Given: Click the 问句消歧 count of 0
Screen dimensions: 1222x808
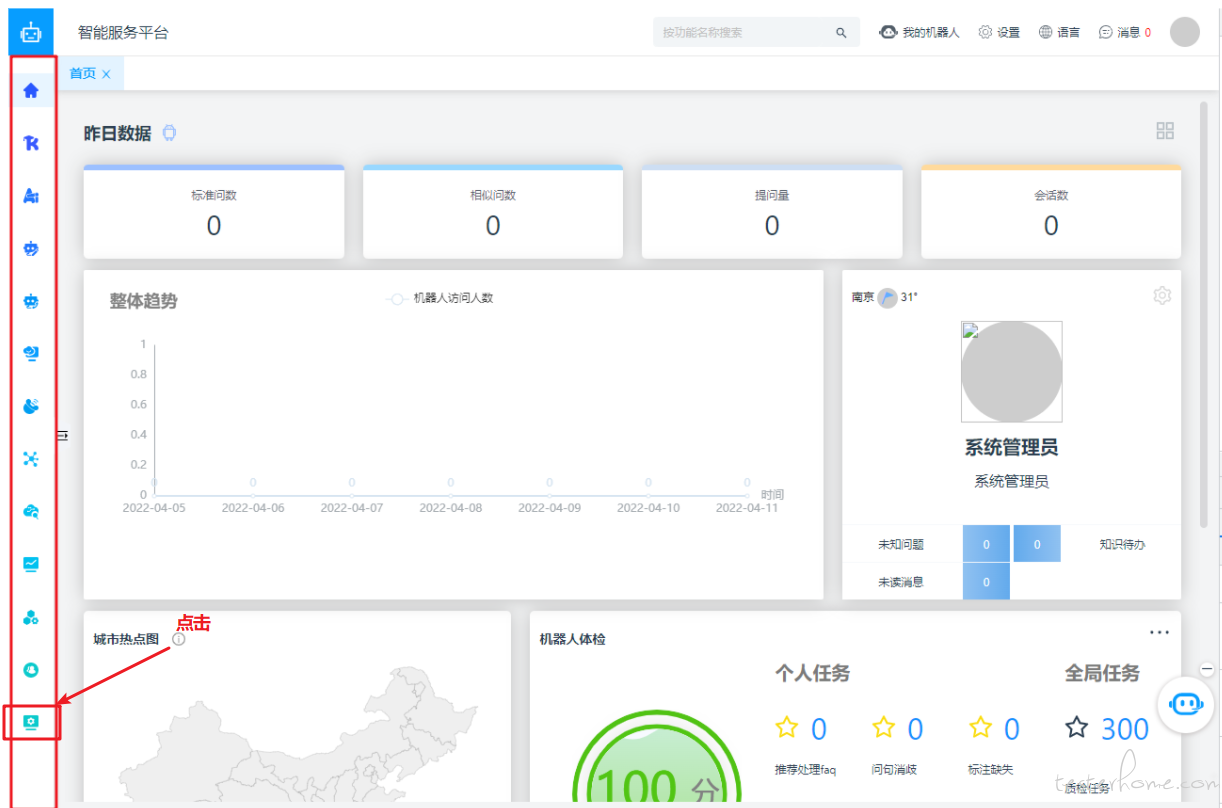Looking at the screenshot, I should tap(915, 729).
